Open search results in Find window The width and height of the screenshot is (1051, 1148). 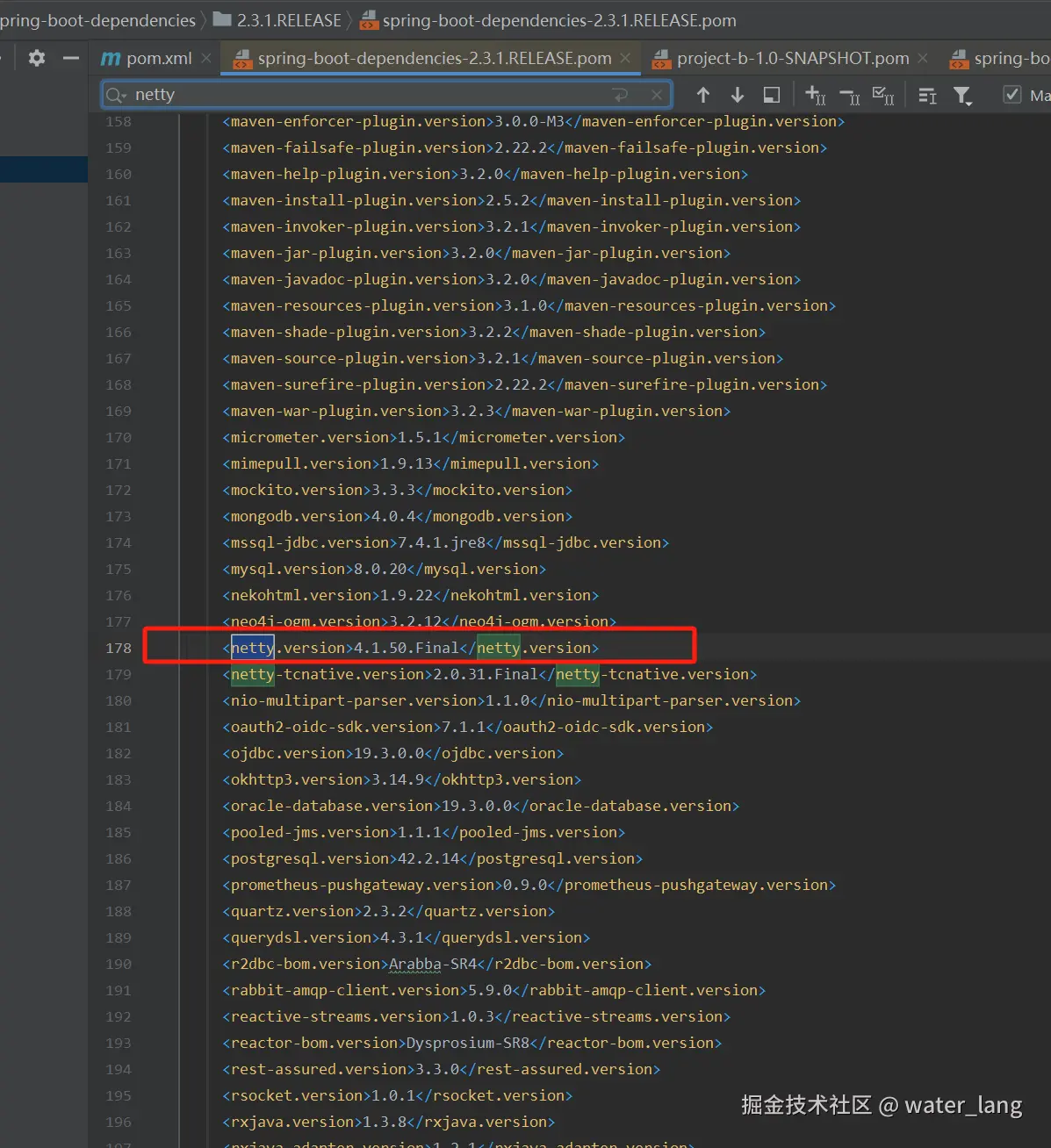coord(772,95)
